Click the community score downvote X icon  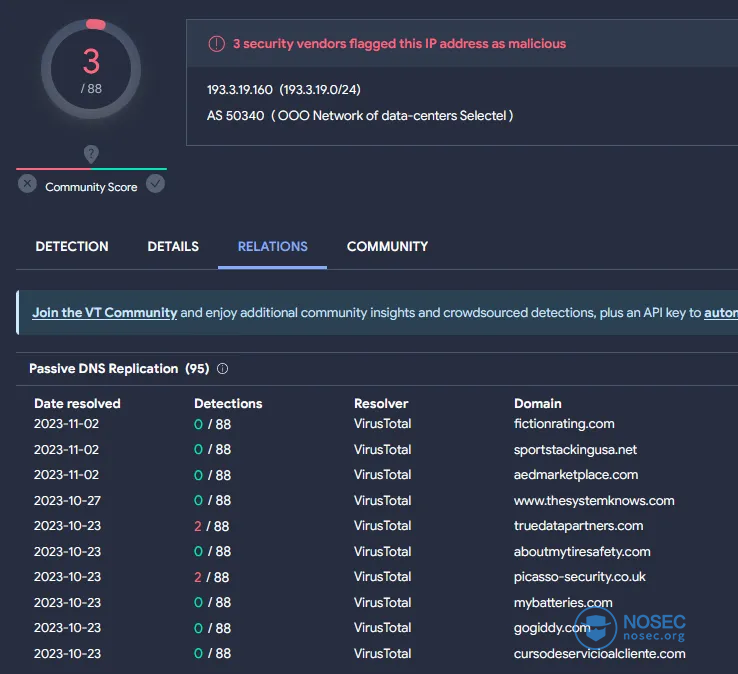click(x=27, y=184)
